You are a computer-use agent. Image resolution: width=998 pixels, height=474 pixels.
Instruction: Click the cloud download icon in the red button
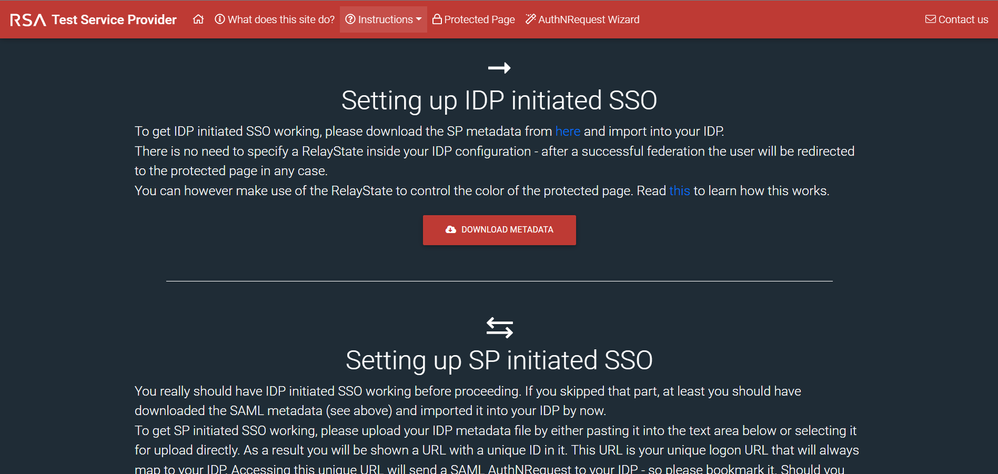pyautogui.click(x=451, y=230)
